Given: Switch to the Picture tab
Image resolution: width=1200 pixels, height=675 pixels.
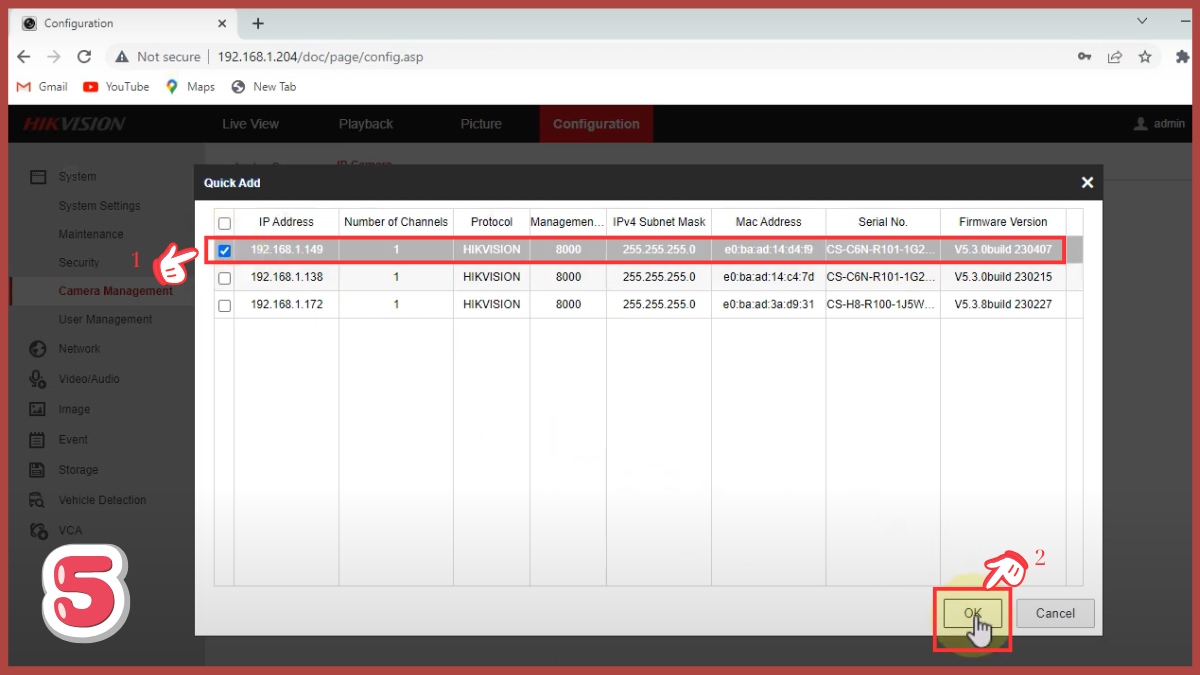Looking at the screenshot, I should pos(481,124).
